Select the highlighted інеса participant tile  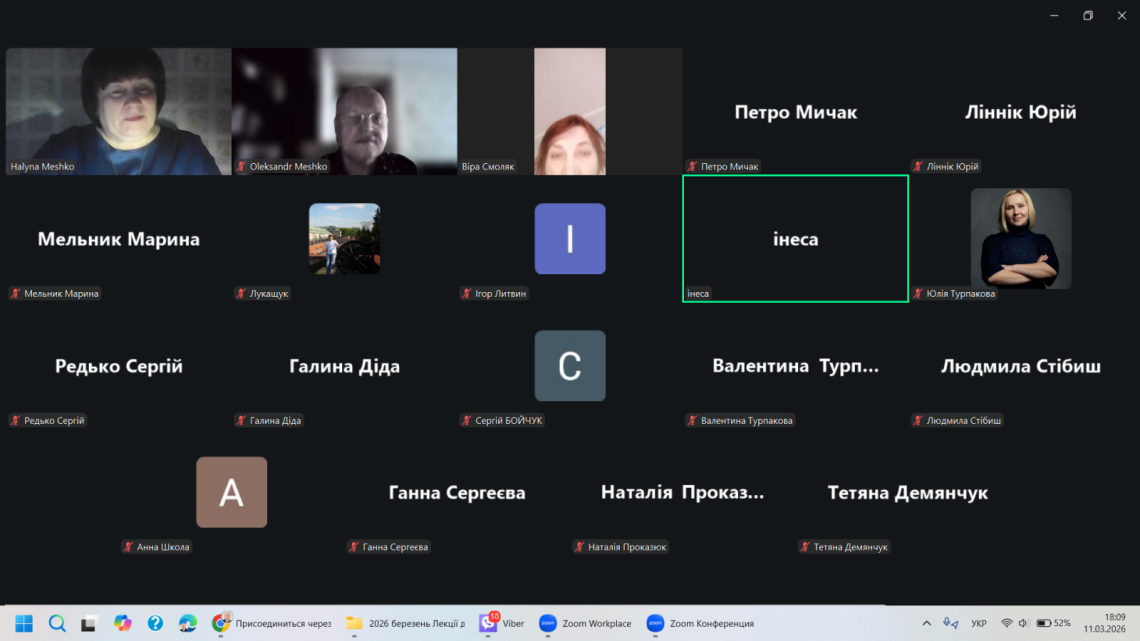795,238
